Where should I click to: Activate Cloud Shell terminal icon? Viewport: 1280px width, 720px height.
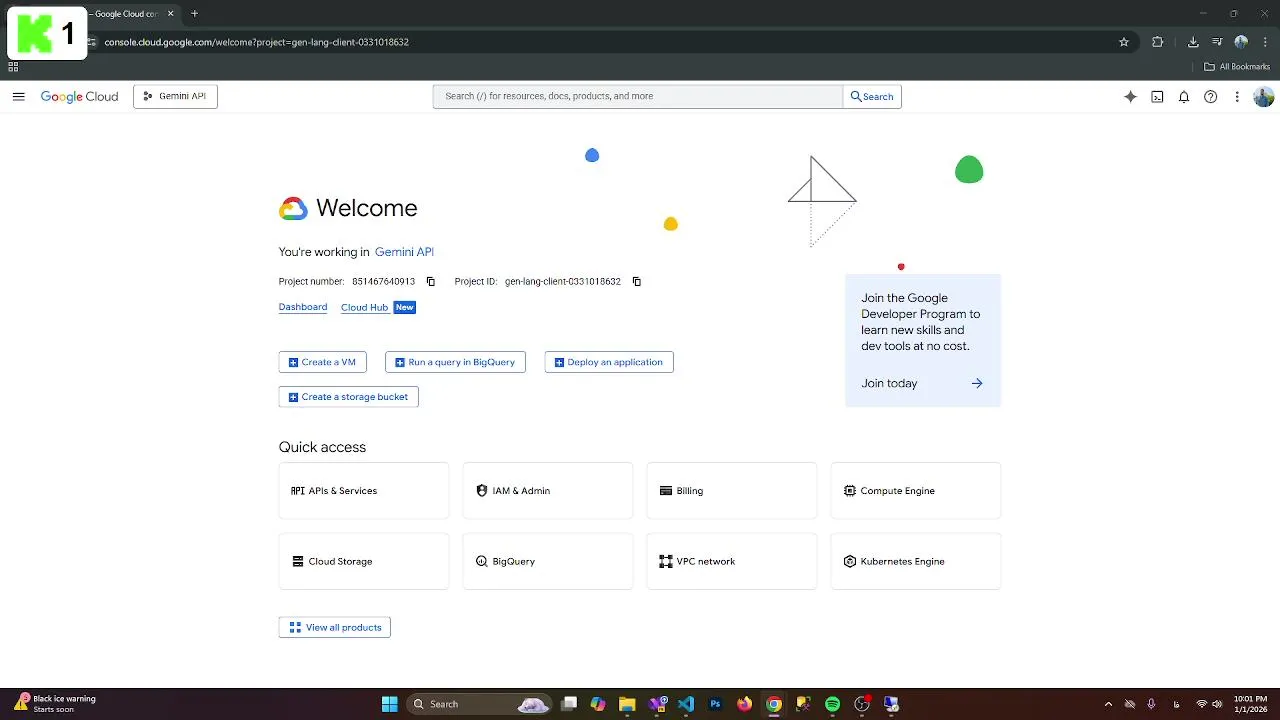tap(1157, 97)
